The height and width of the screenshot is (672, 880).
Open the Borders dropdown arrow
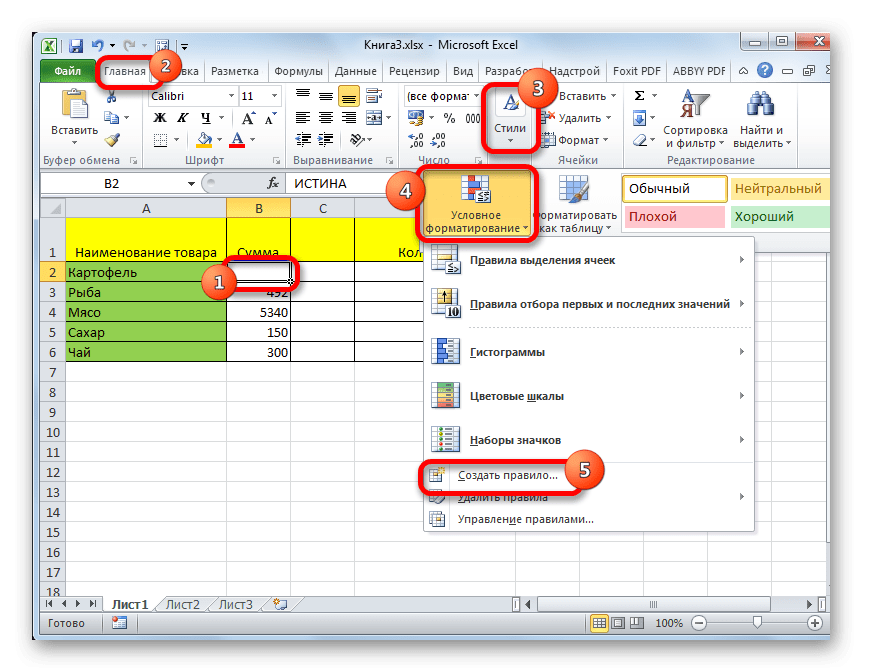point(176,140)
